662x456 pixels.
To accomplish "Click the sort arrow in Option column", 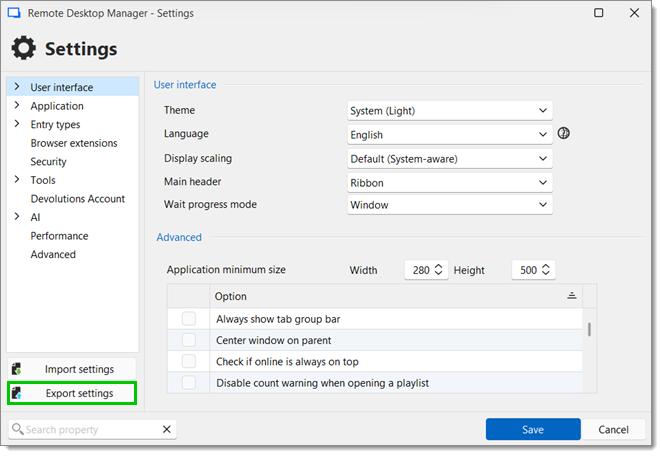I will pyautogui.click(x=572, y=296).
